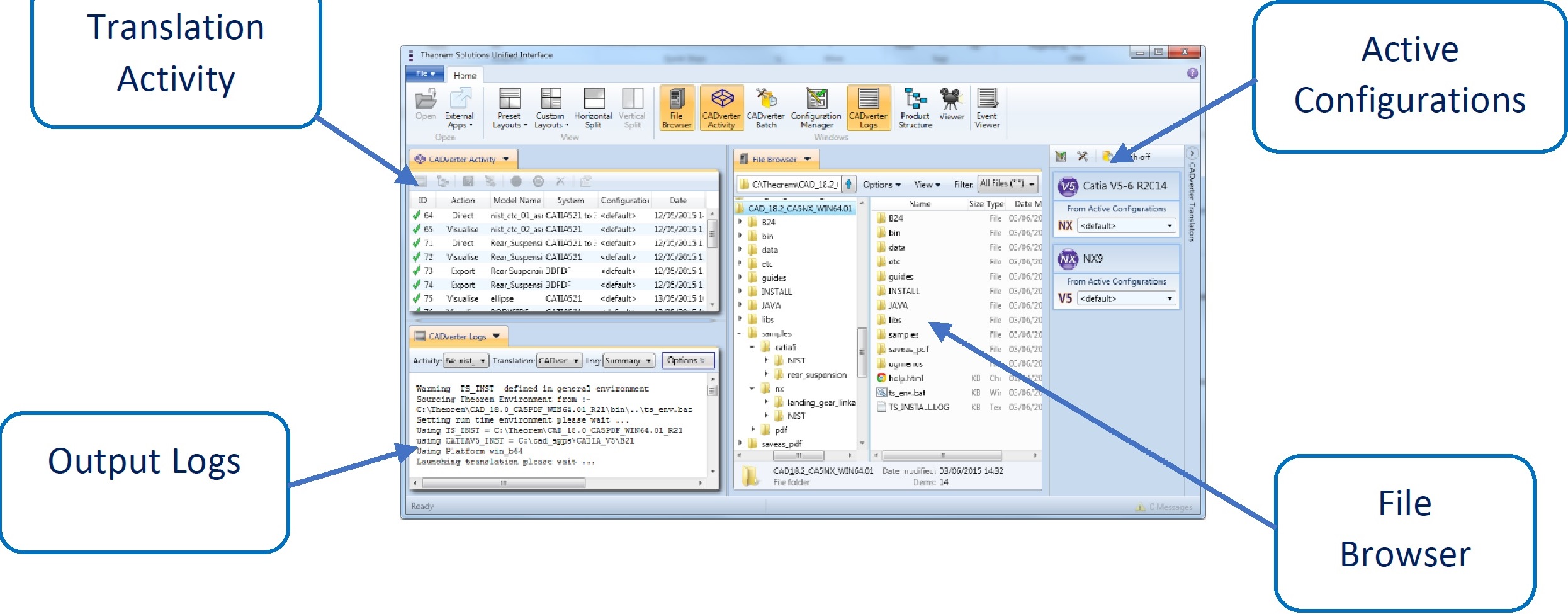Select activity row 73 Export
Viewport: 1568px width, 614px height.
(559, 271)
